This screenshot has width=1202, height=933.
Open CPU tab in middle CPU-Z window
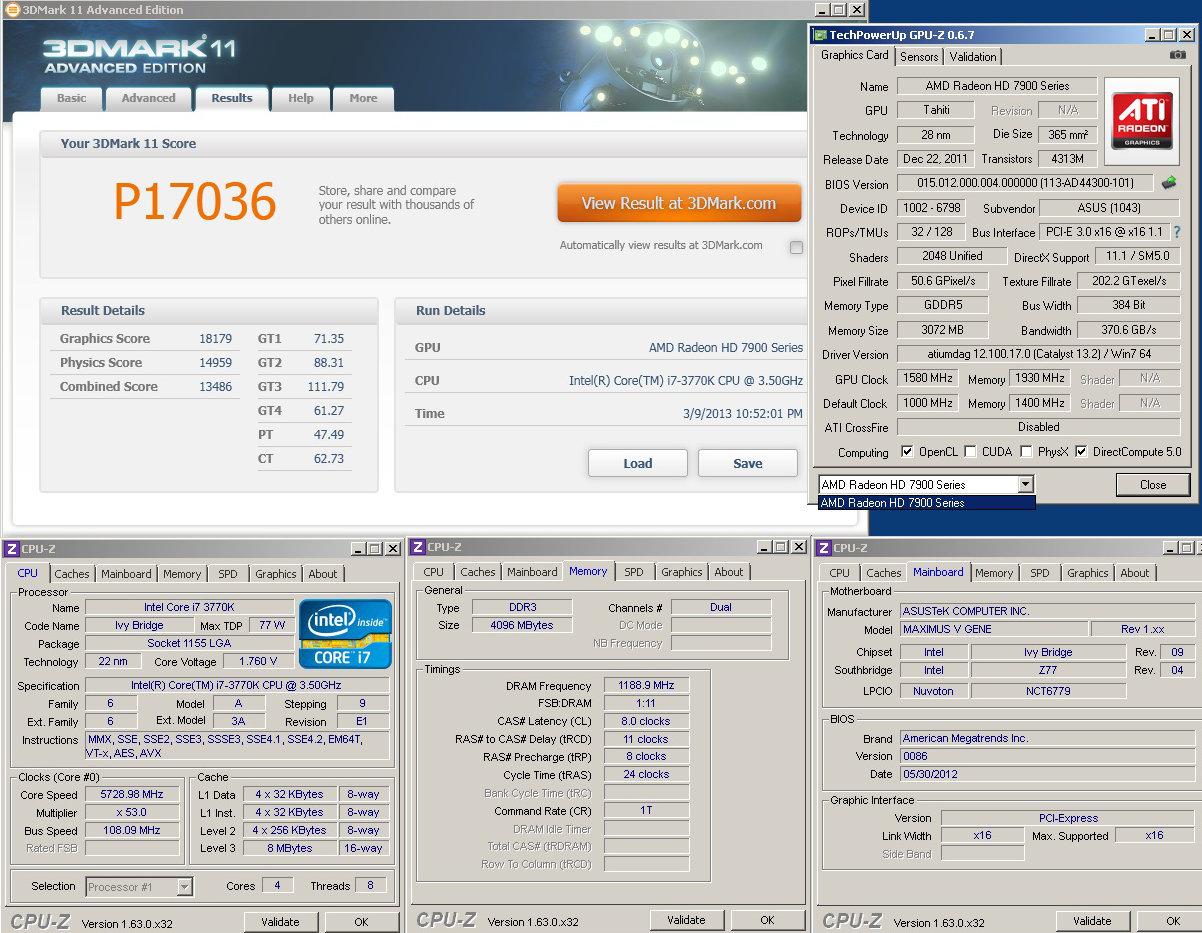pyautogui.click(x=434, y=572)
